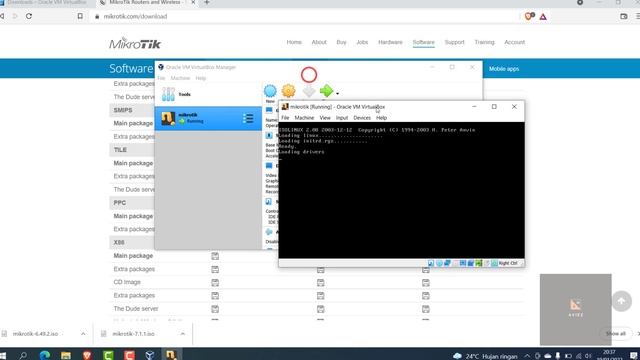Click the MikroTik logo
The image size is (640, 360).
tap(135, 43)
